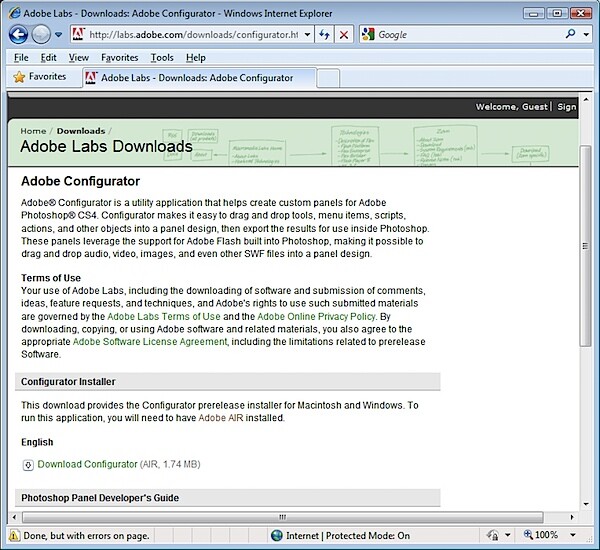The height and width of the screenshot is (550, 600).
Task: Click the Favorites star button
Action: (40, 77)
